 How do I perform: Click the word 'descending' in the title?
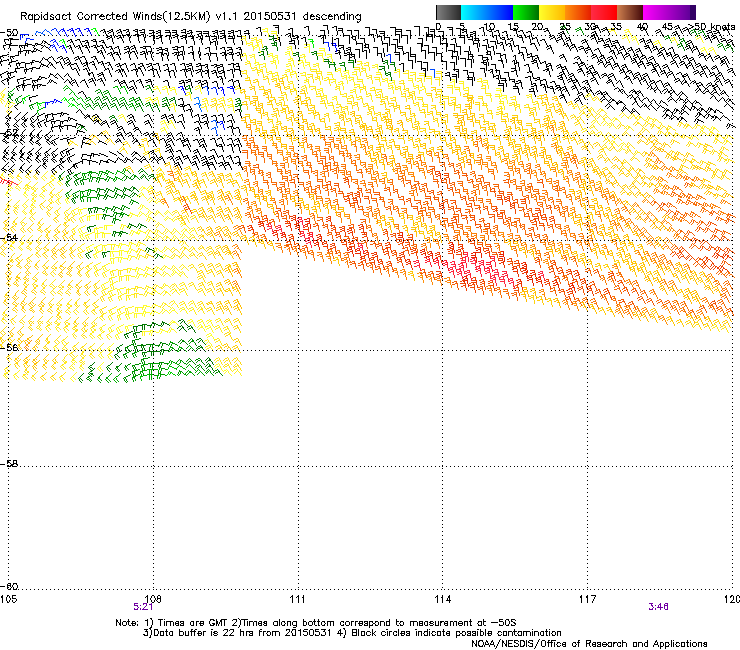332,17
